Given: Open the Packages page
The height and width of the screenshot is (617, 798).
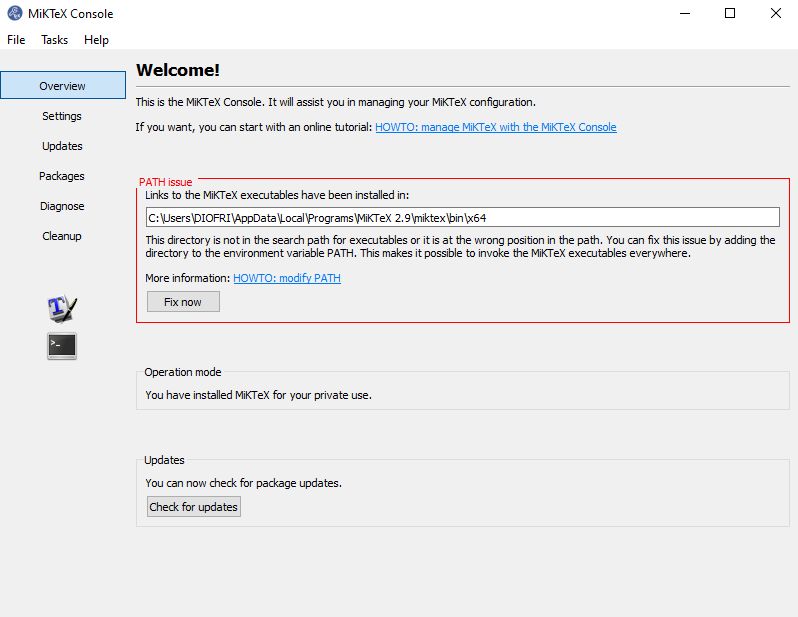Looking at the screenshot, I should pos(62,176).
